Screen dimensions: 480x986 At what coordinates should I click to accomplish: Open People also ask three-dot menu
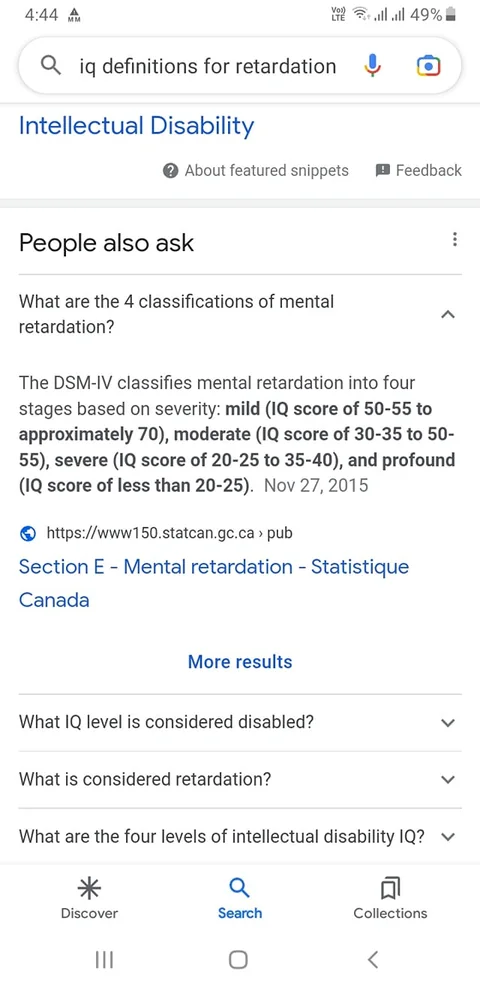tap(455, 240)
